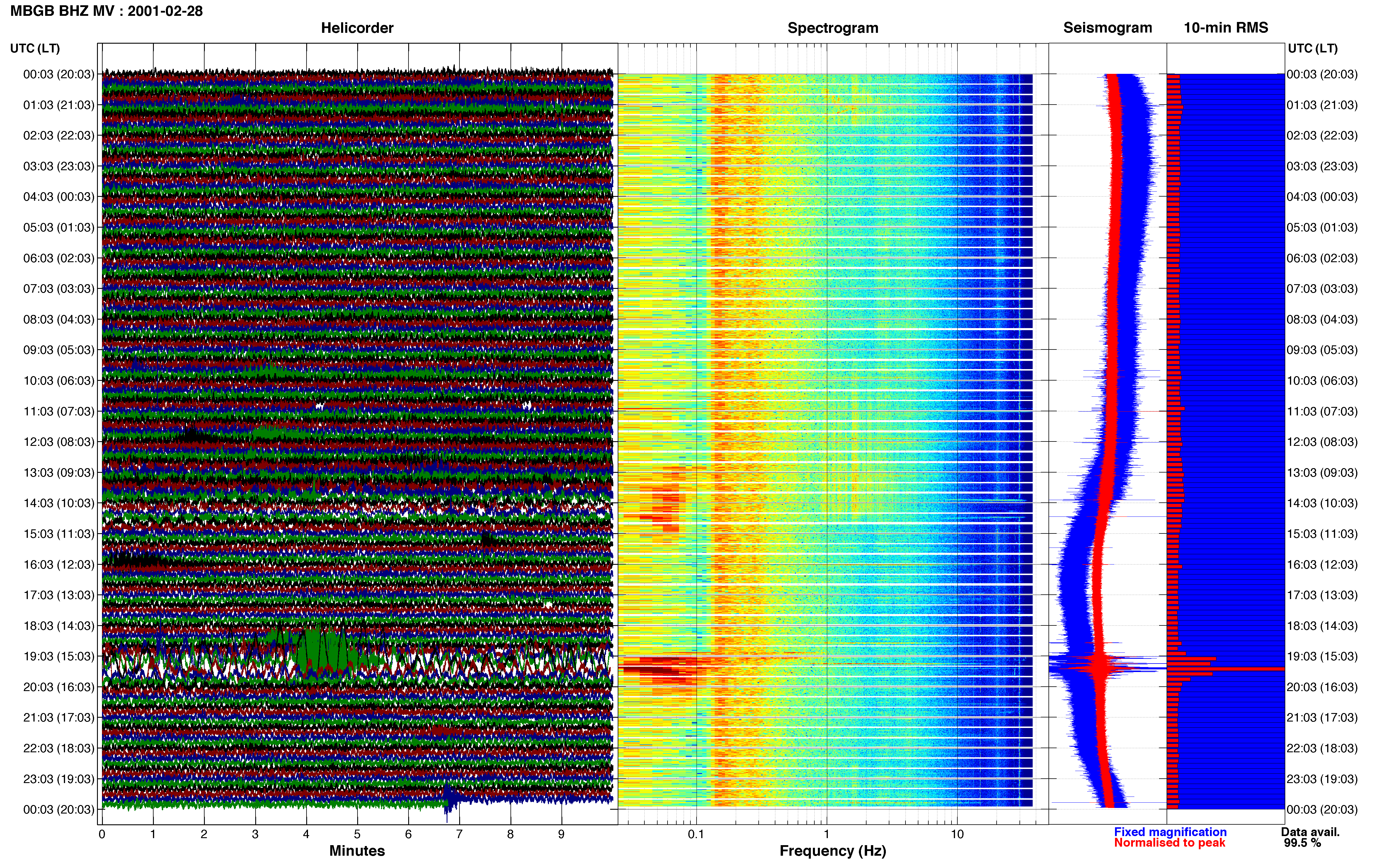The height and width of the screenshot is (868, 1389).
Task: Click right time label 08:03 (04:03)
Action: pyautogui.click(x=1322, y=319)
